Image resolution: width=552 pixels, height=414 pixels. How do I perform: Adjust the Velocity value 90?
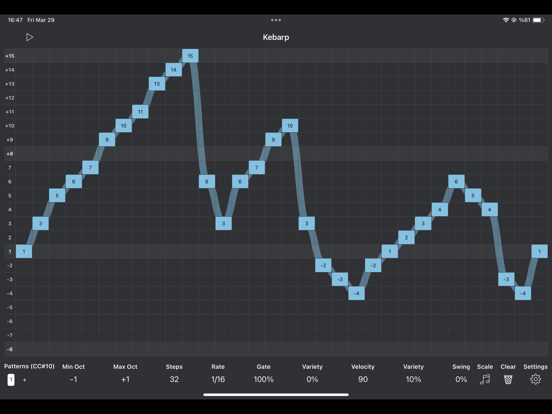point(363,379)
